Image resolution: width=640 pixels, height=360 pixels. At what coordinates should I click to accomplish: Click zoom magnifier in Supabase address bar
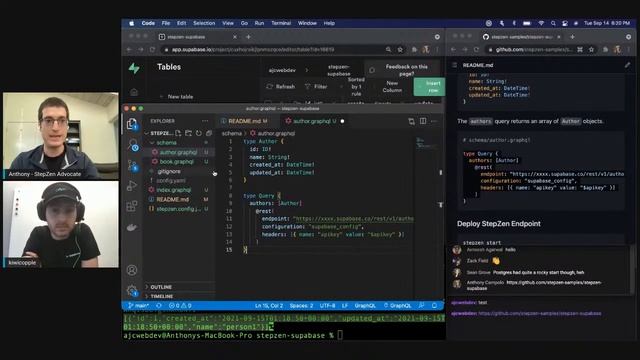[389, 49]
